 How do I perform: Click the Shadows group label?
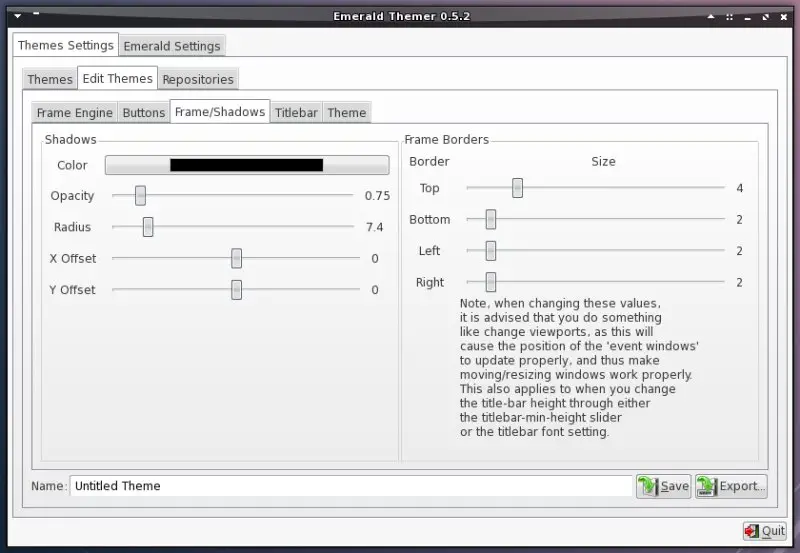70,140
